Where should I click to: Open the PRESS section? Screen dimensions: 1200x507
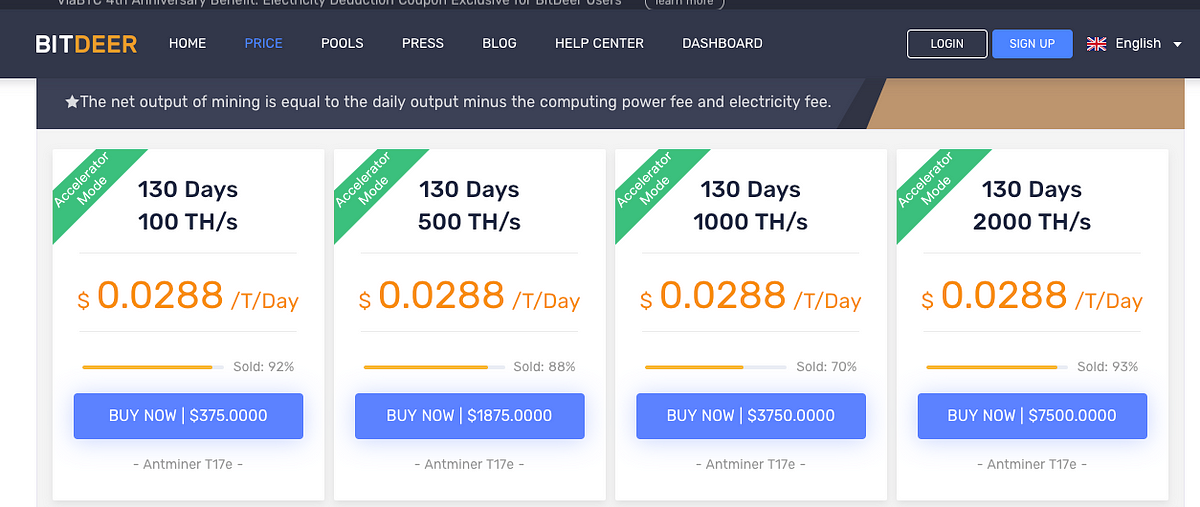tap(422, 44)
